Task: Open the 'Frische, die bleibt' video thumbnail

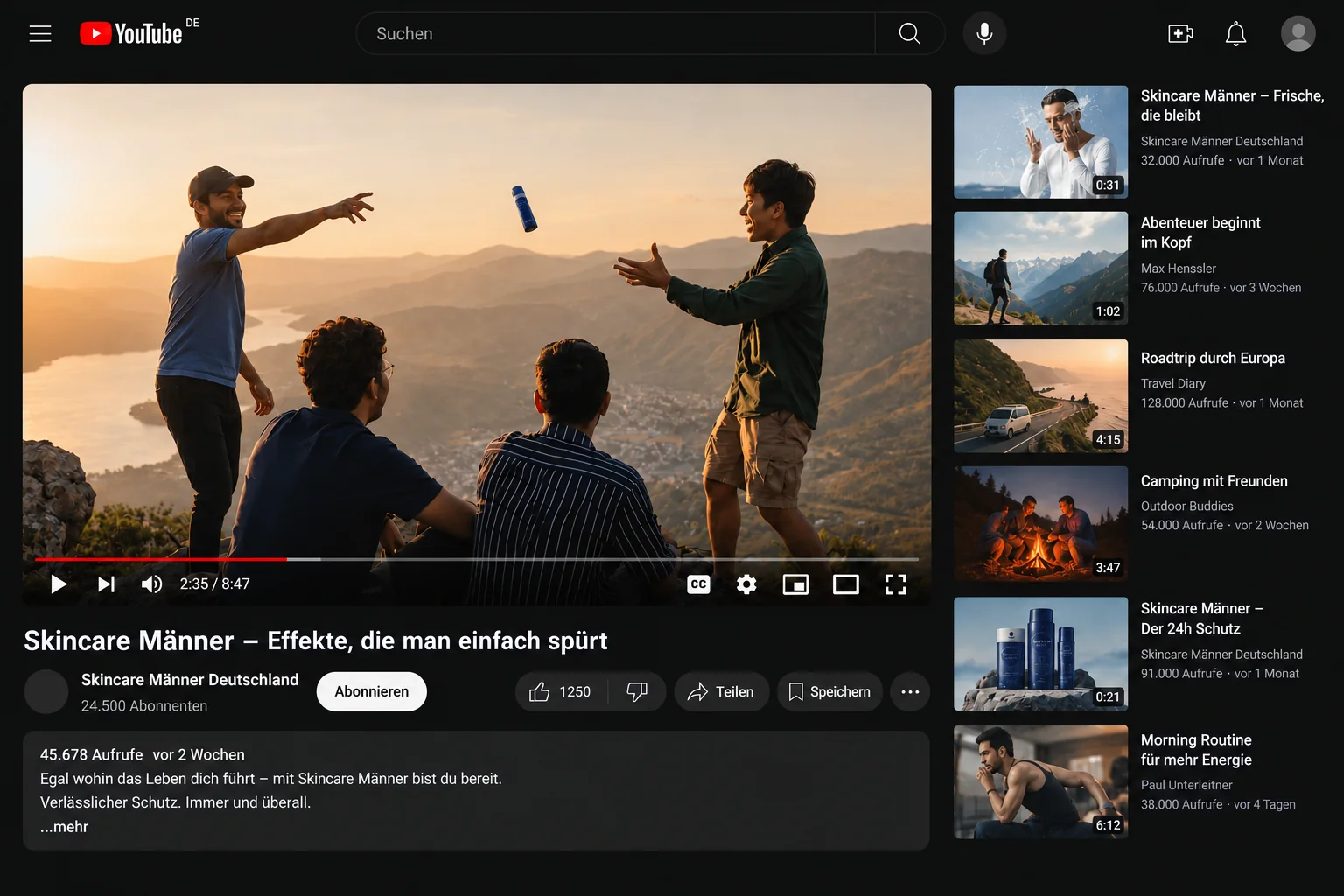Action: (x=1040, y=142)
